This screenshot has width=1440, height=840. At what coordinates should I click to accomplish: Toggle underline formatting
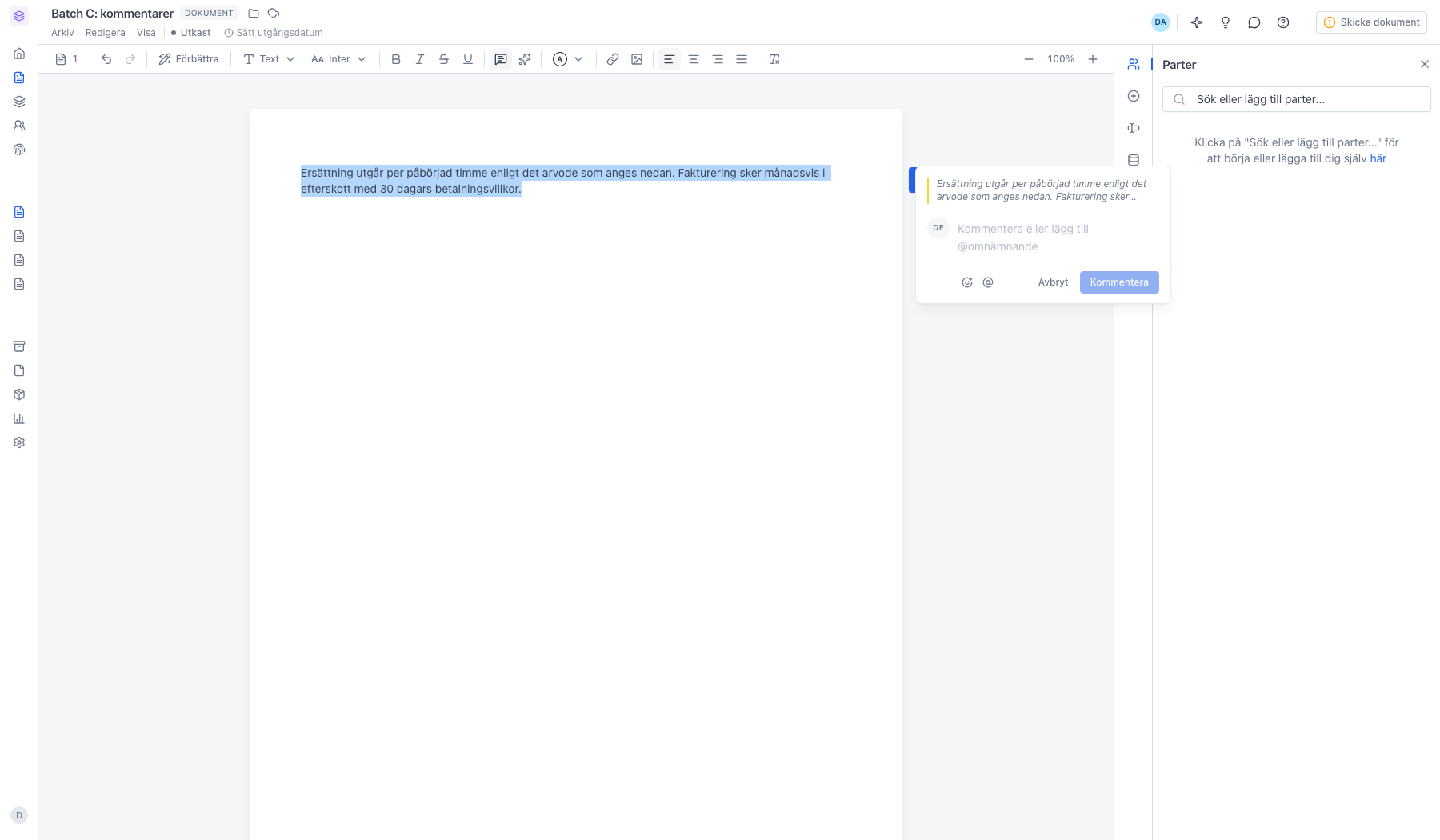click(x=468, y=59)
